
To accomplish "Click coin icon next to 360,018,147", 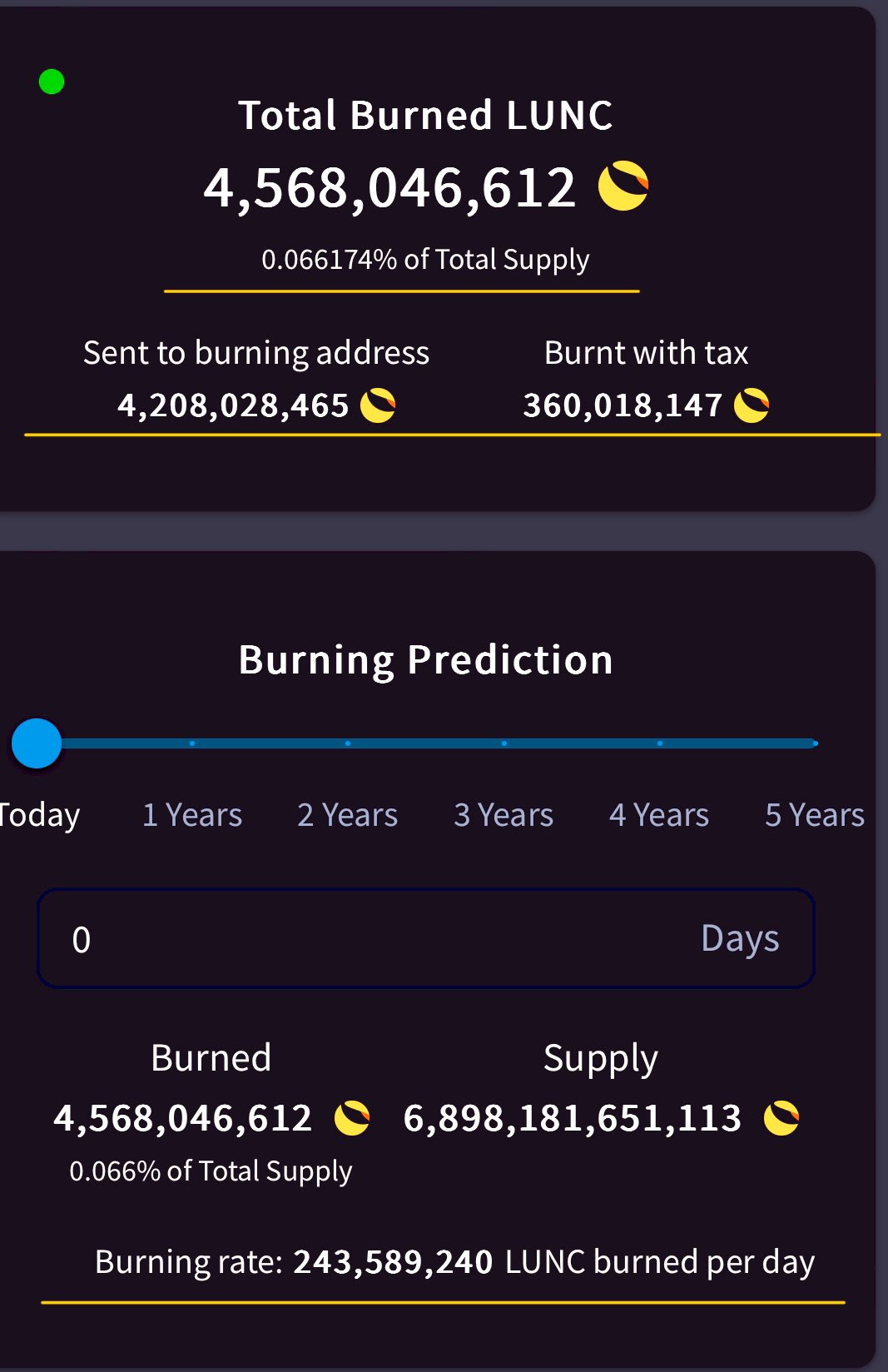I will pyautogui.click(x=752, y=405).
